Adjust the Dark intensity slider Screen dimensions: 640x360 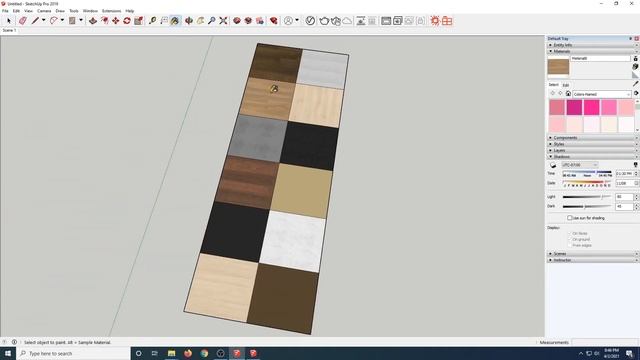587,207
